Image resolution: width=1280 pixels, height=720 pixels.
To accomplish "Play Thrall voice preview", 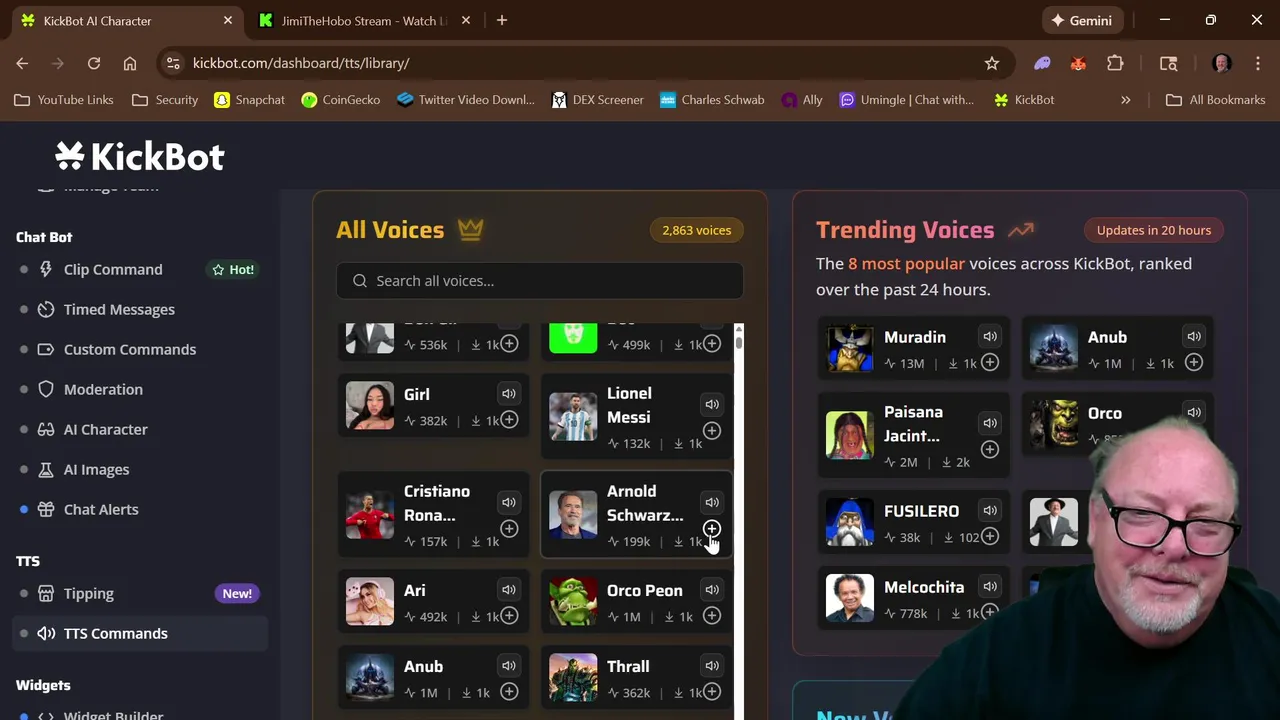I will tap(712, 666).
